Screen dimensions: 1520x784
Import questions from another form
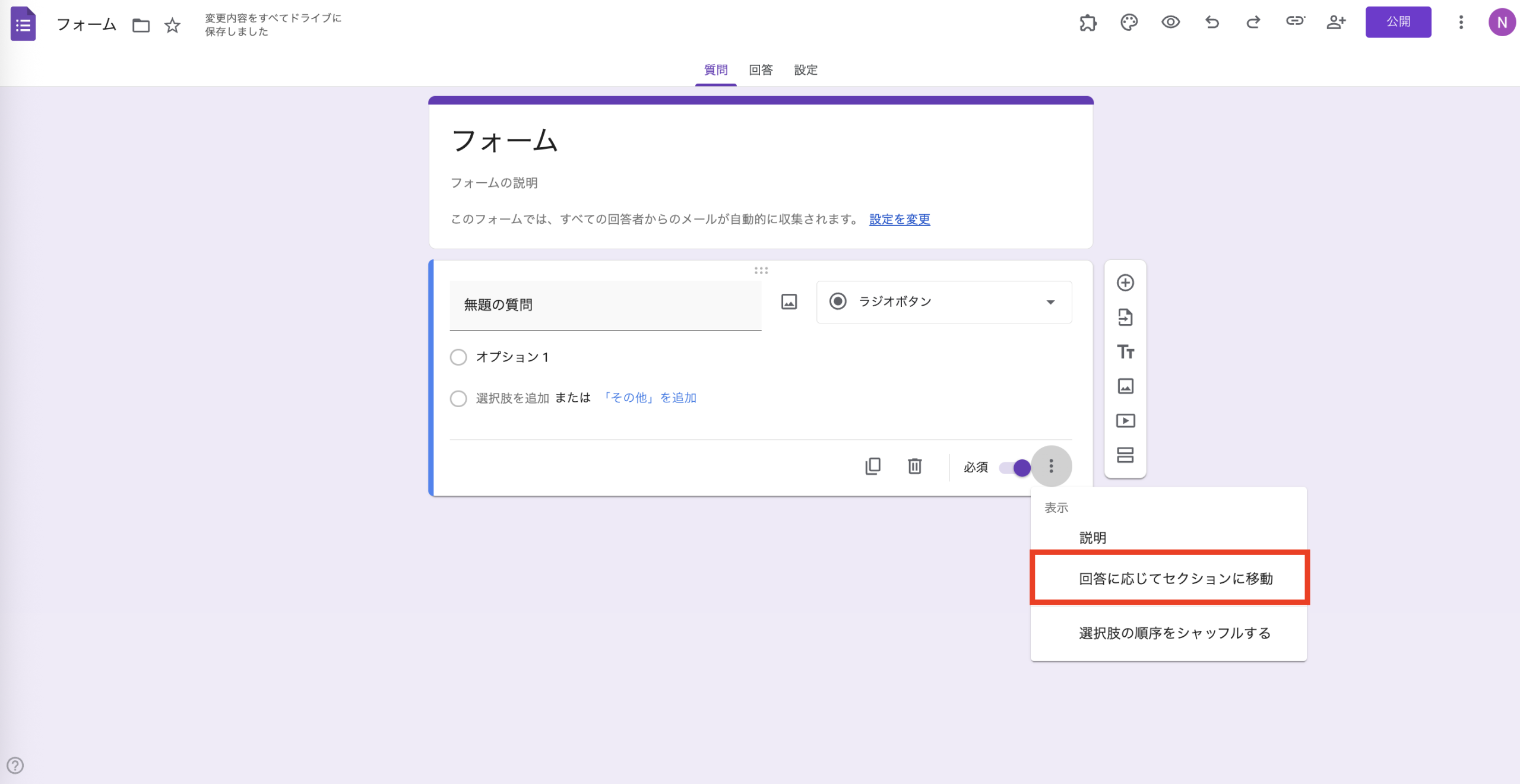(1125, 318)
